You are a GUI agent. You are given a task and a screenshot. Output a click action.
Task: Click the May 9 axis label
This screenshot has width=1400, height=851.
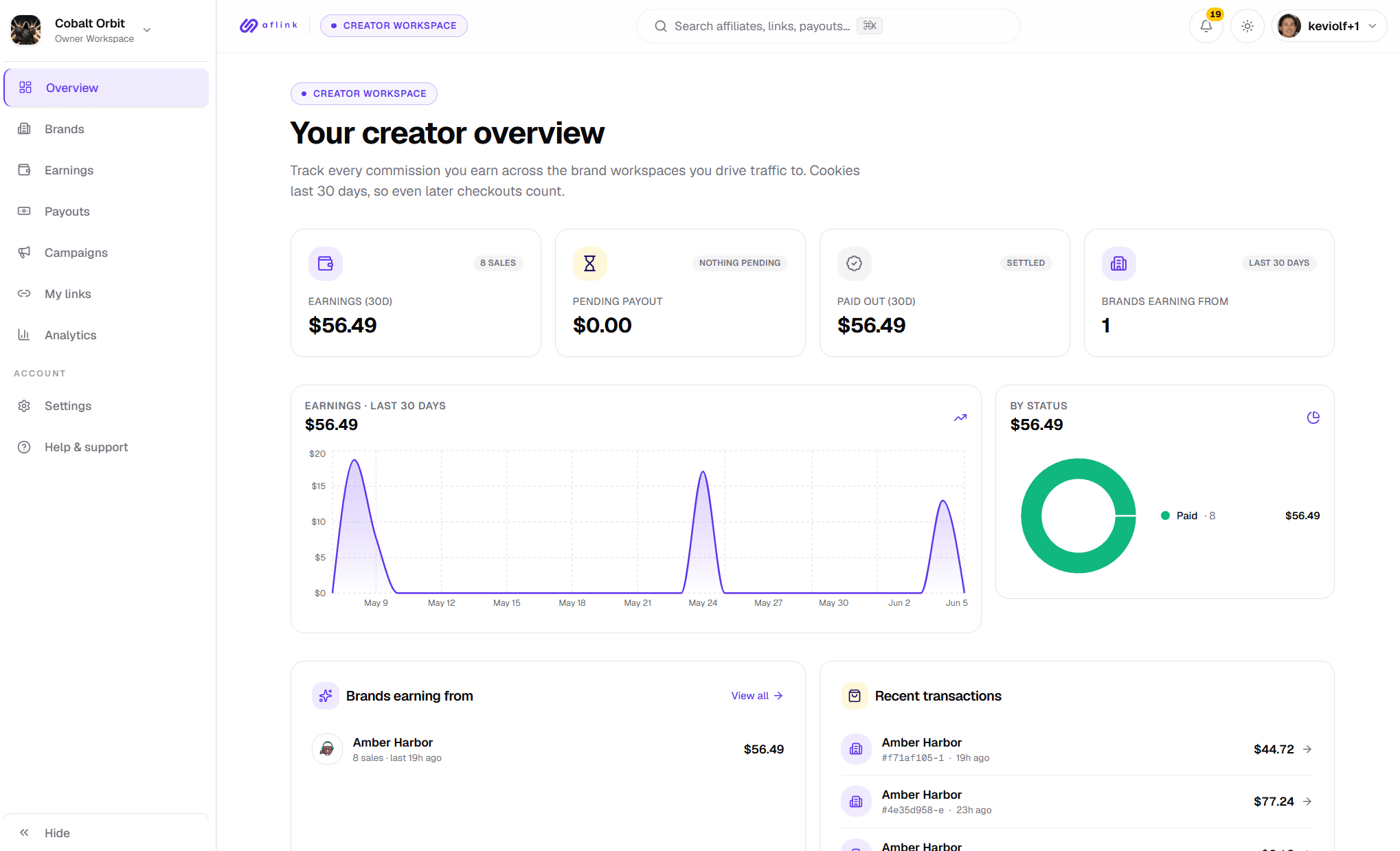click(x=376, y=603)
